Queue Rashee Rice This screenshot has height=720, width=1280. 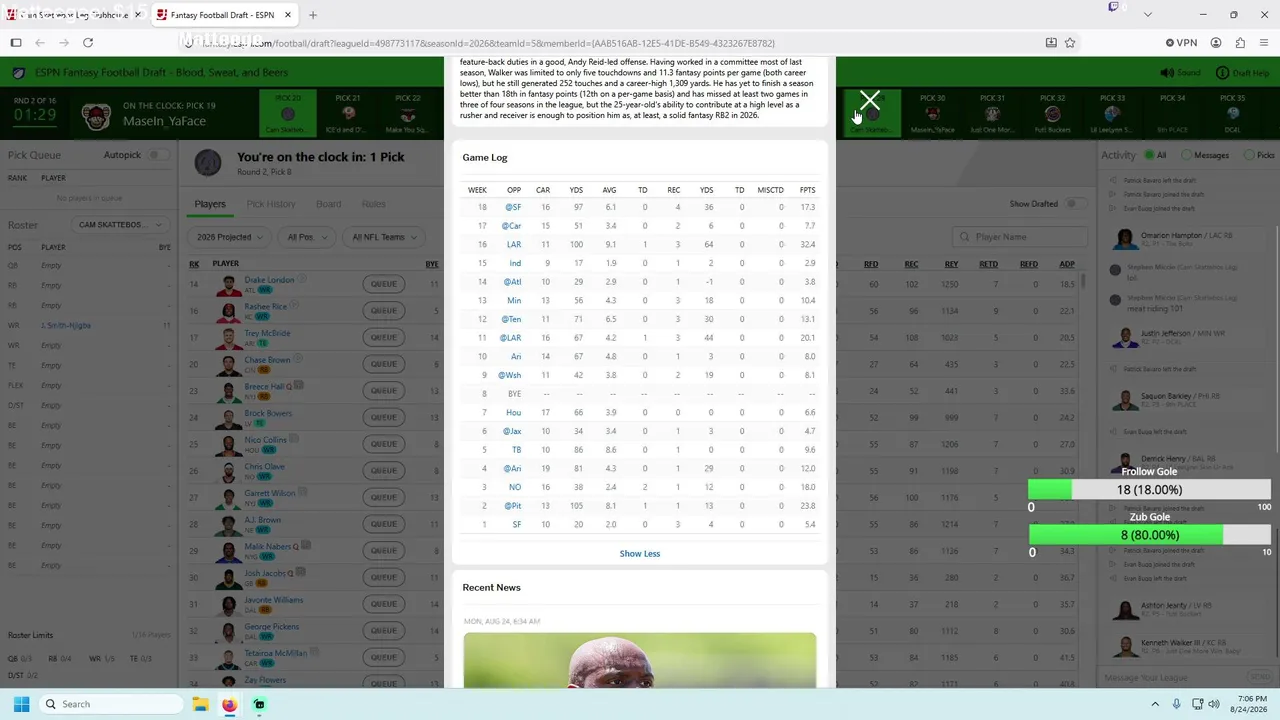point(384,311)
